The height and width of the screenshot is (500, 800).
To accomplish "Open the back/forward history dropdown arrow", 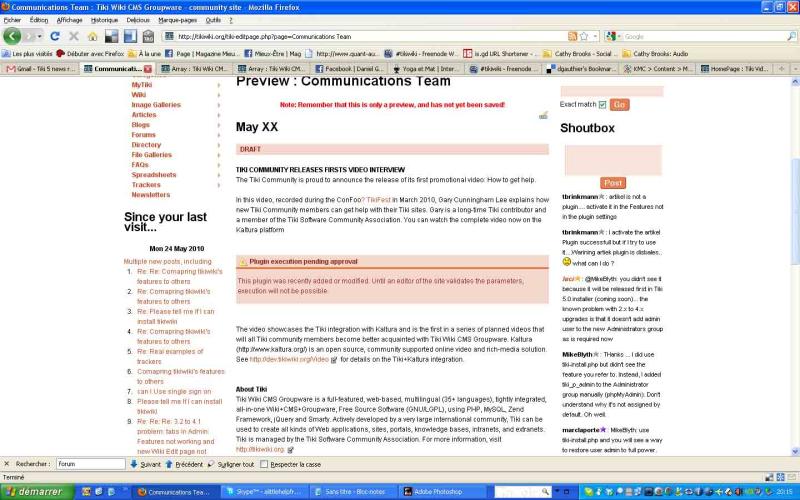I will [x=40, y=37].
